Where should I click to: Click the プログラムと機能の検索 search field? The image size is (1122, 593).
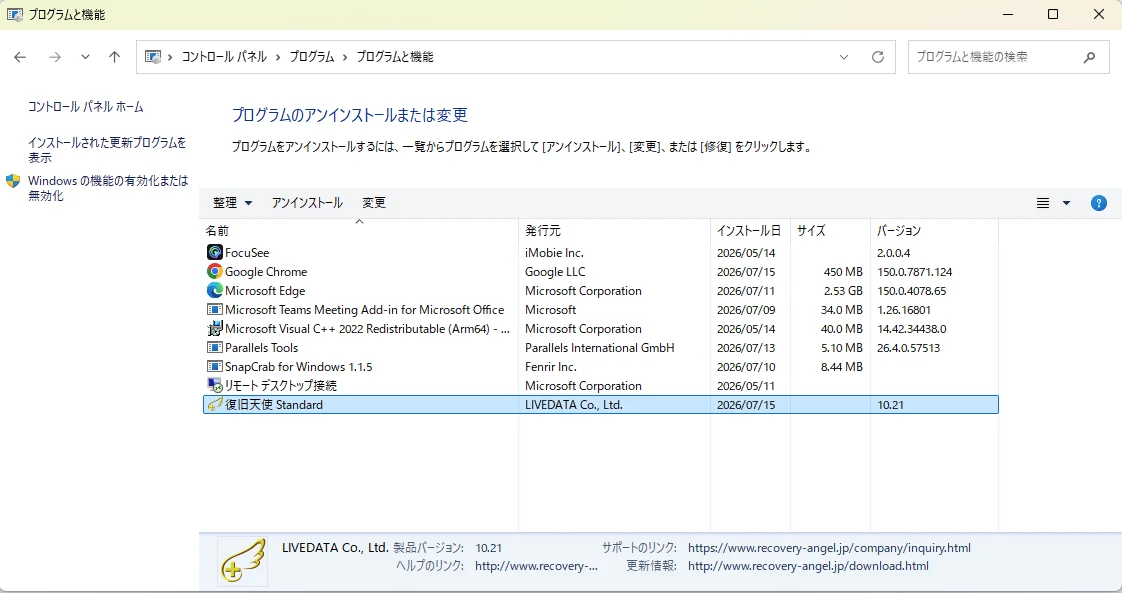1008,57
